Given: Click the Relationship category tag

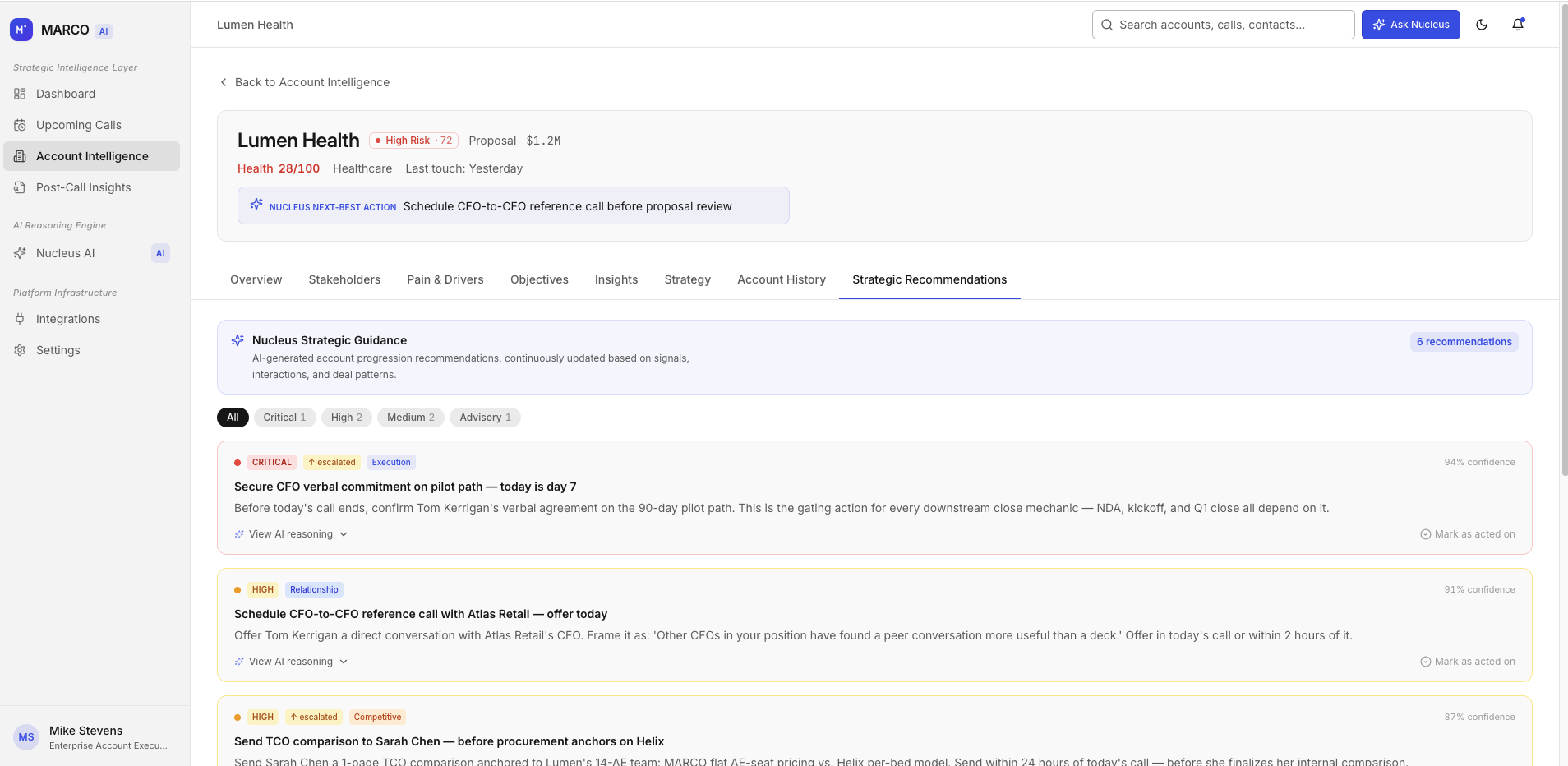Looking at the screenshot, I should (314, 590).
